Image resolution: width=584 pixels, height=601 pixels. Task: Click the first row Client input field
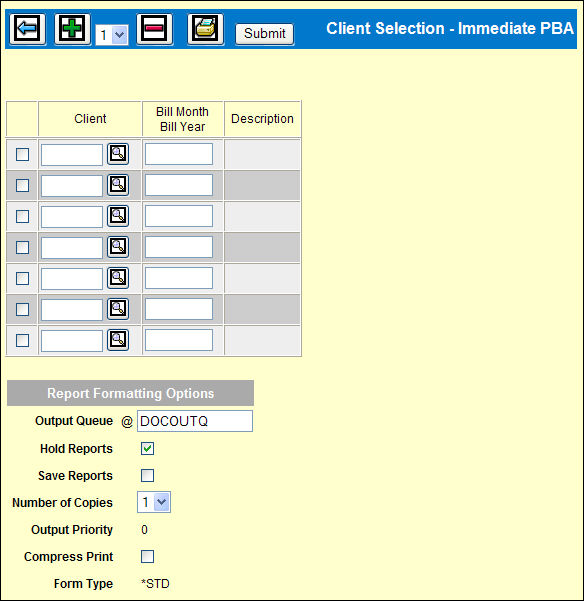pos(72,155)
